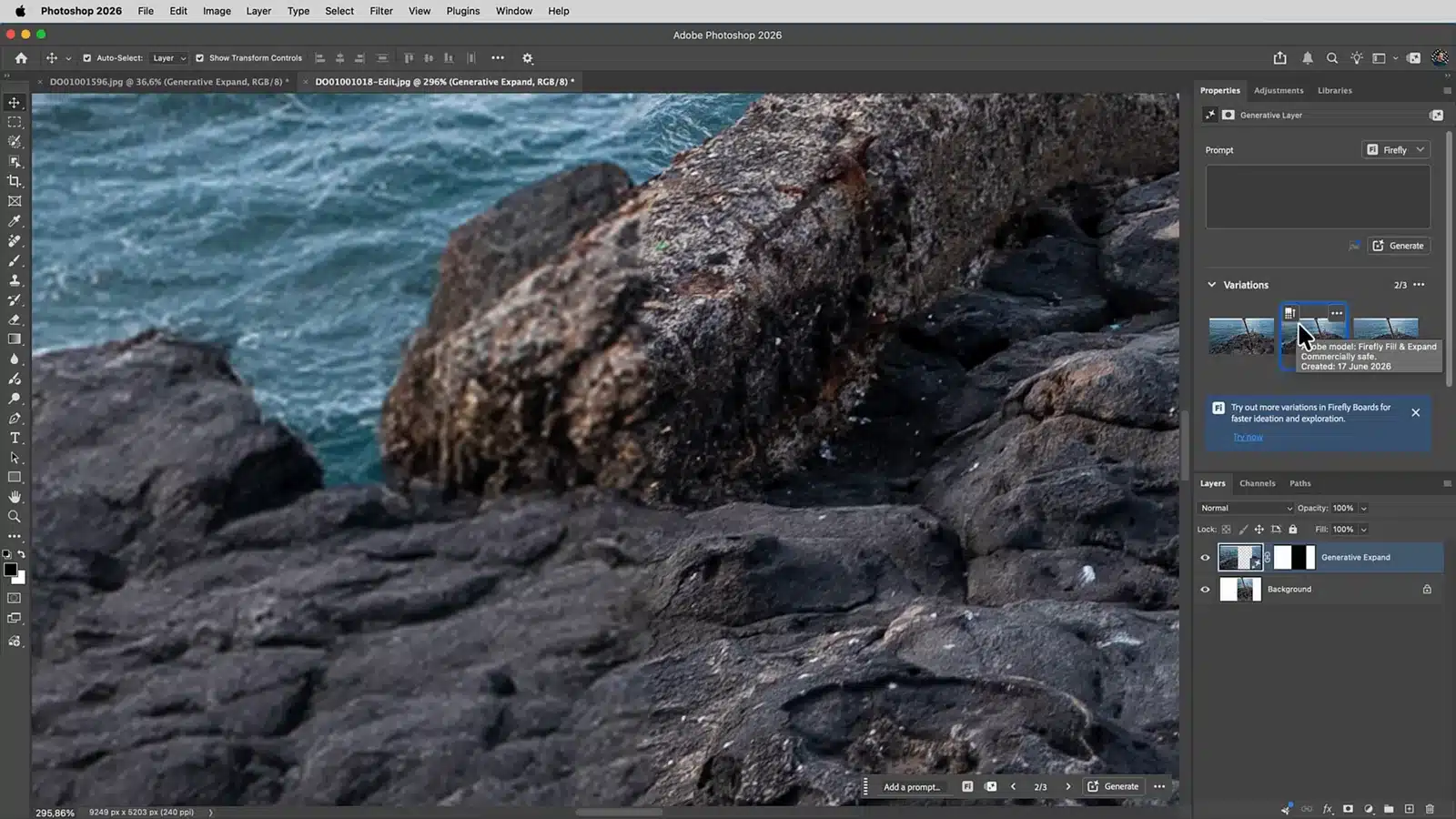The height and width of the screenshot is (819, 1456).
Task: Open the Normal blend mode dropdown
Action: coord(1245,509)
